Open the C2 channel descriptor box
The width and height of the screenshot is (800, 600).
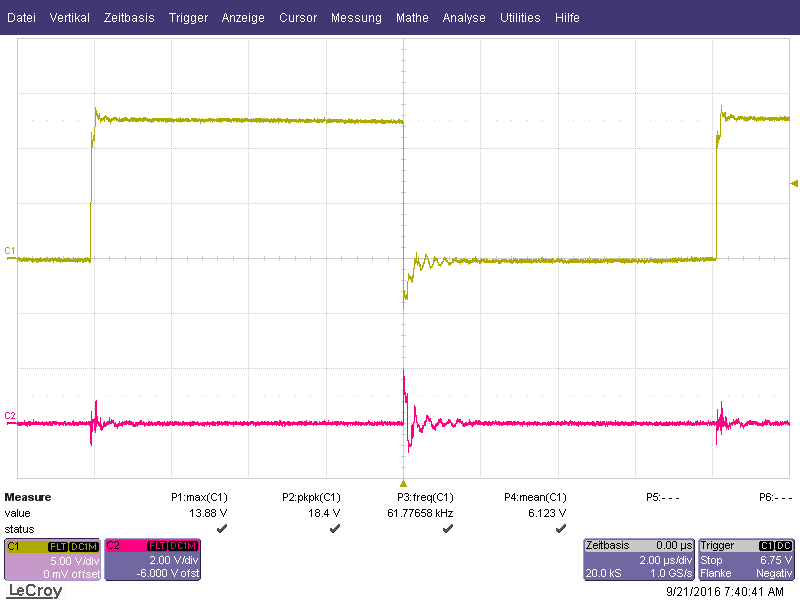(153, 560)
